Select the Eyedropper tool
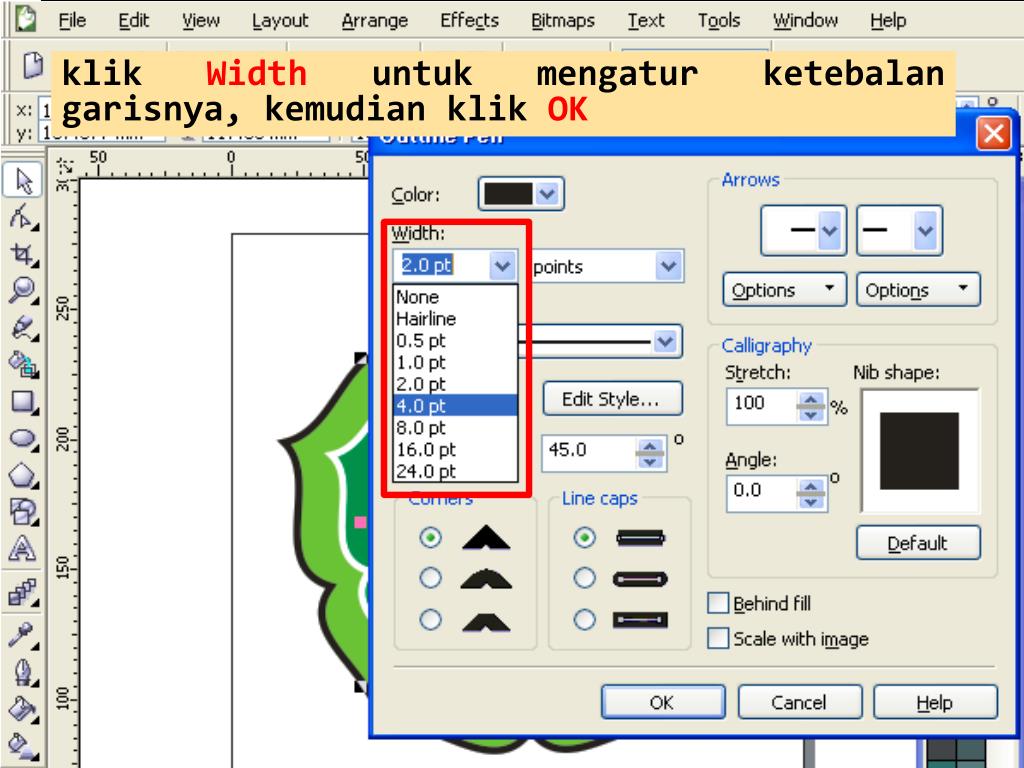 click(x=24, y=633)
